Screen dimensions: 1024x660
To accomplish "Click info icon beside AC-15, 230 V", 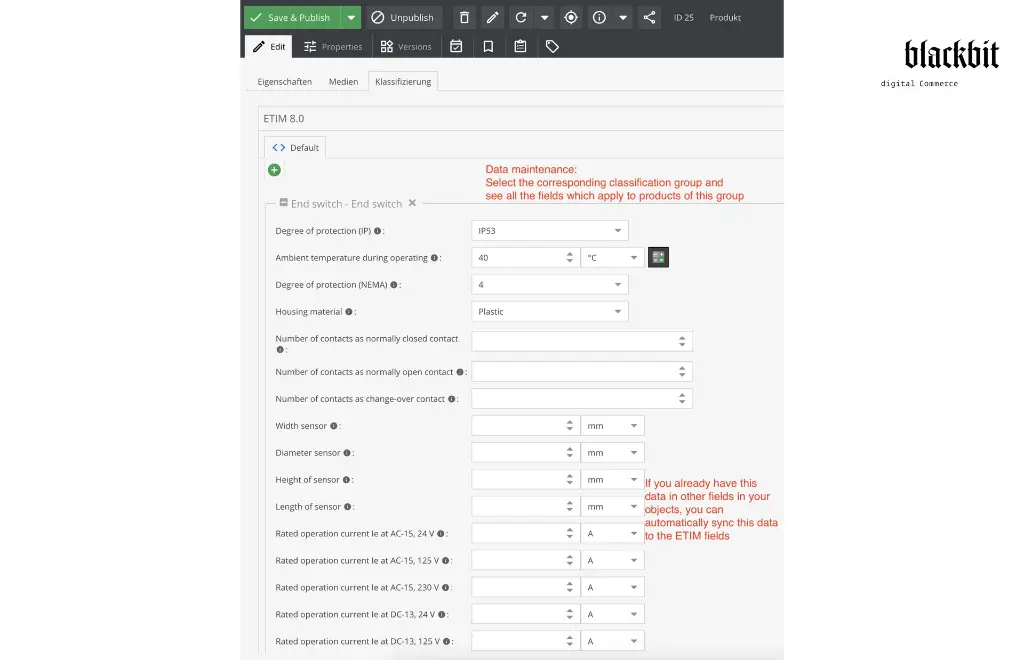I will (445, 588).
